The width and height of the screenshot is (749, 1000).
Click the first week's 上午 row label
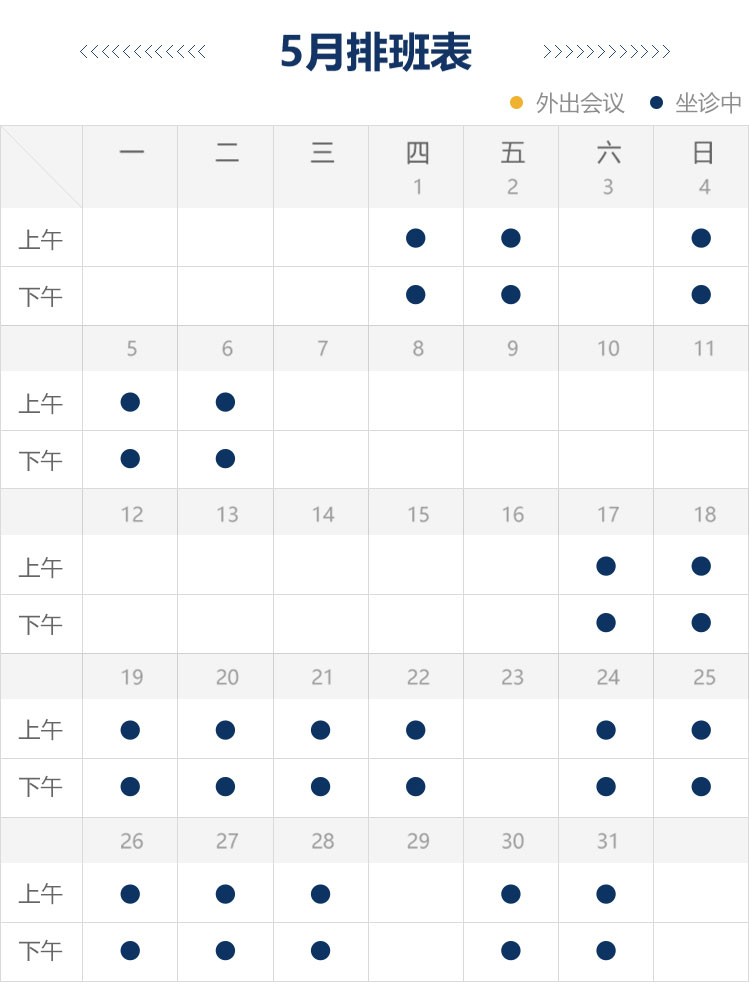pos(41,239)
